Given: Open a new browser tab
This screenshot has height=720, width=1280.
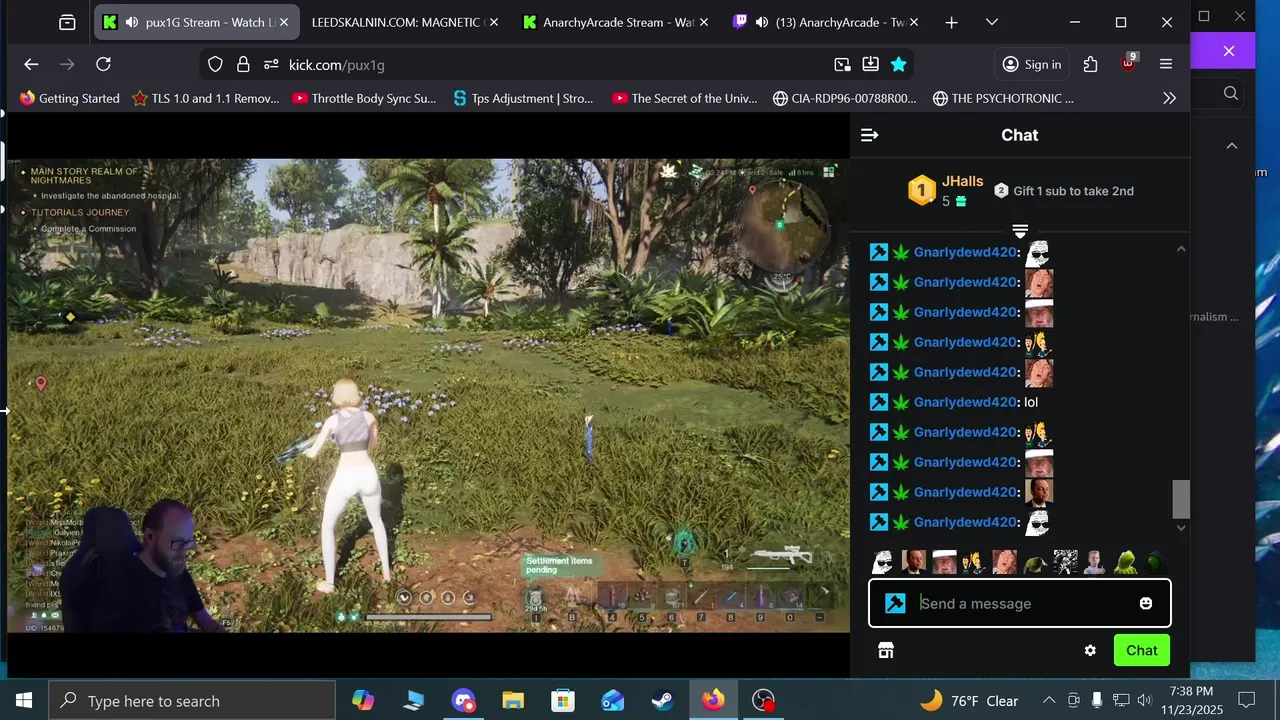Looking at the screenshot, I should click(951, 22).
